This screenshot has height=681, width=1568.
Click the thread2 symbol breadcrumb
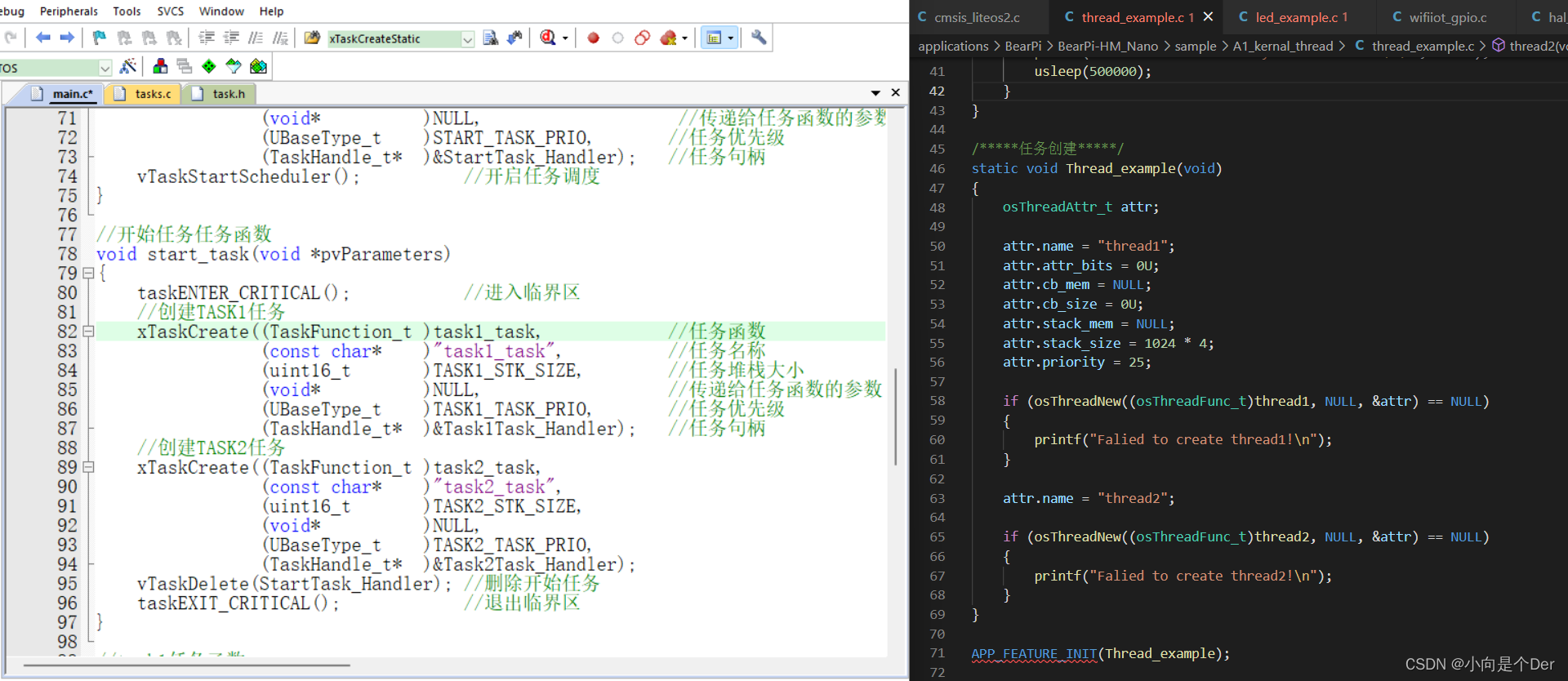(x=1530, y=47)
